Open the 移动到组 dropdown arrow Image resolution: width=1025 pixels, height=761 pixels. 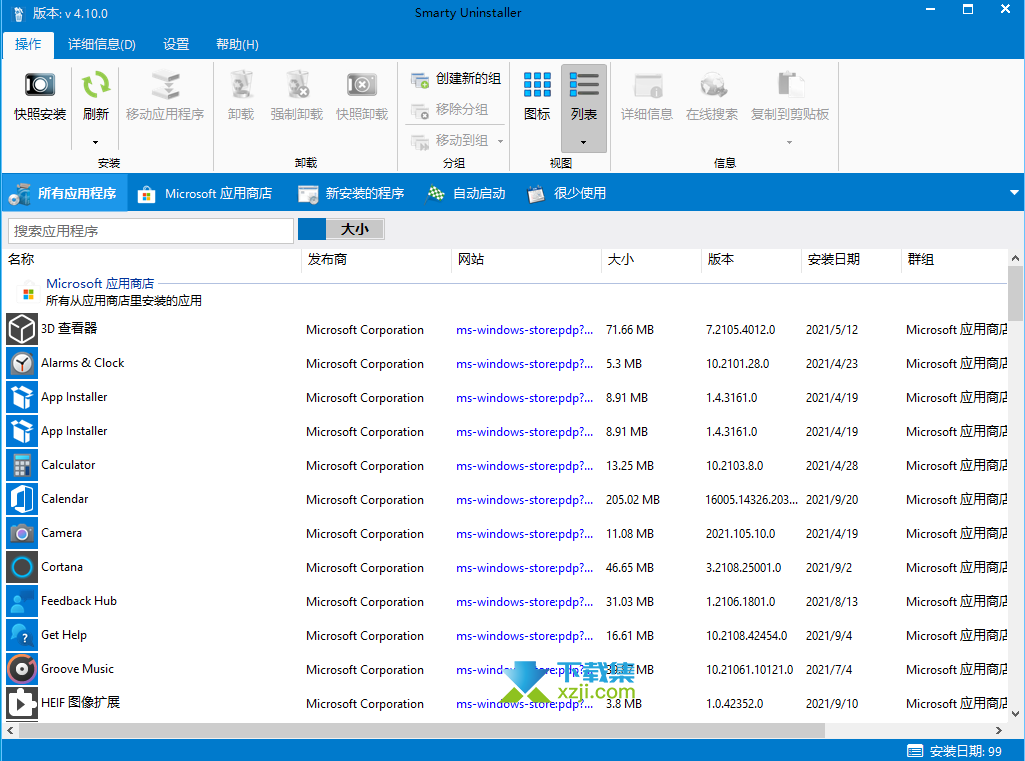pos(501,141)
